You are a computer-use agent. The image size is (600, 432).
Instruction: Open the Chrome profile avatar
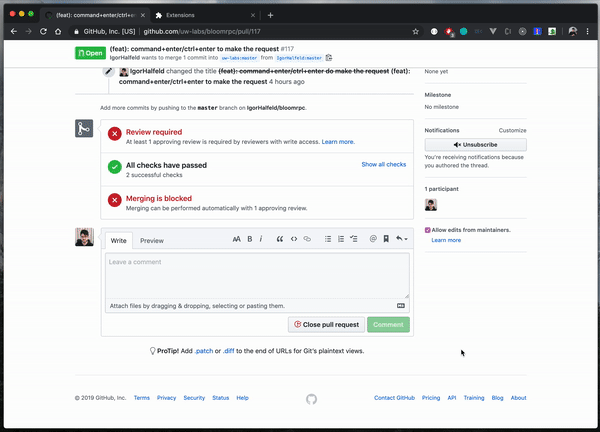click(573, 31)
